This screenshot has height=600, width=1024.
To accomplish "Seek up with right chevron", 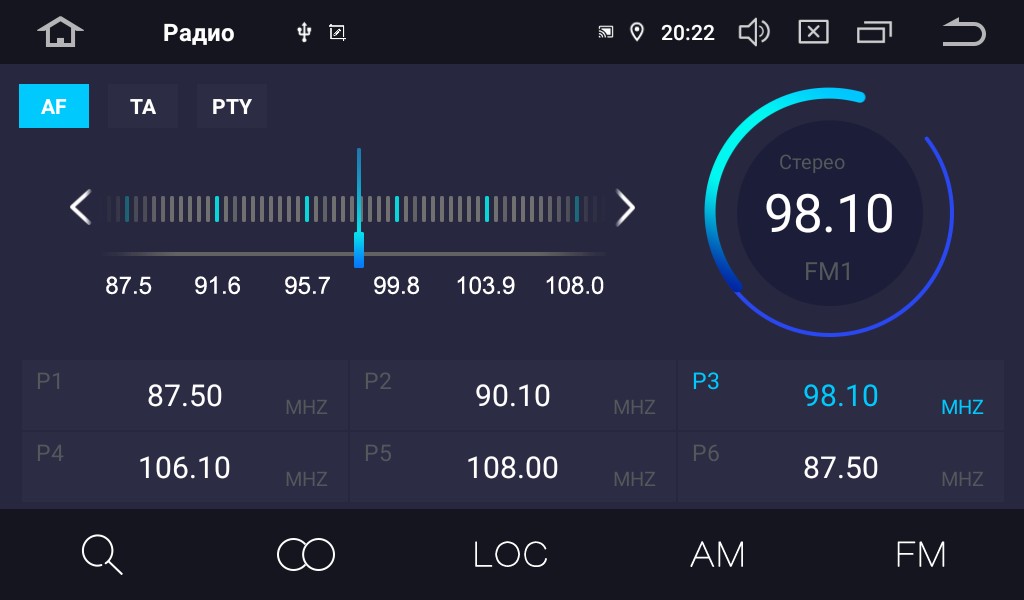I will click(x=625, y=208).
